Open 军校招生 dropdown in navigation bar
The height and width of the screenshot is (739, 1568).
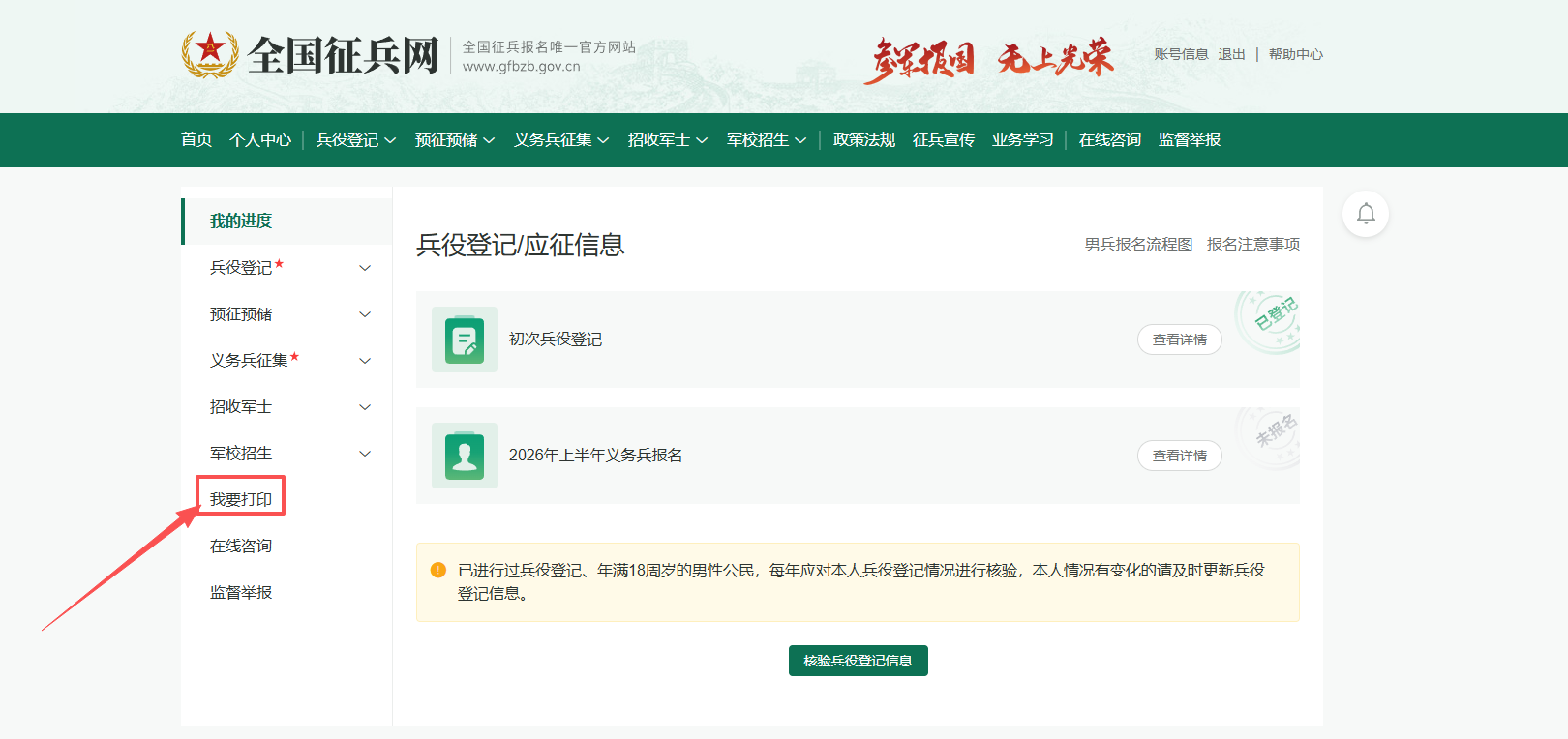click(767, 140)
